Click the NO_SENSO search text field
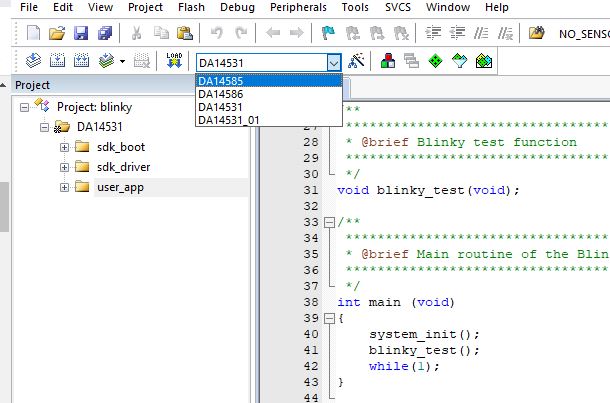This screenshot has width=610, height=403. pyautogui.click(x=584, y=34)
